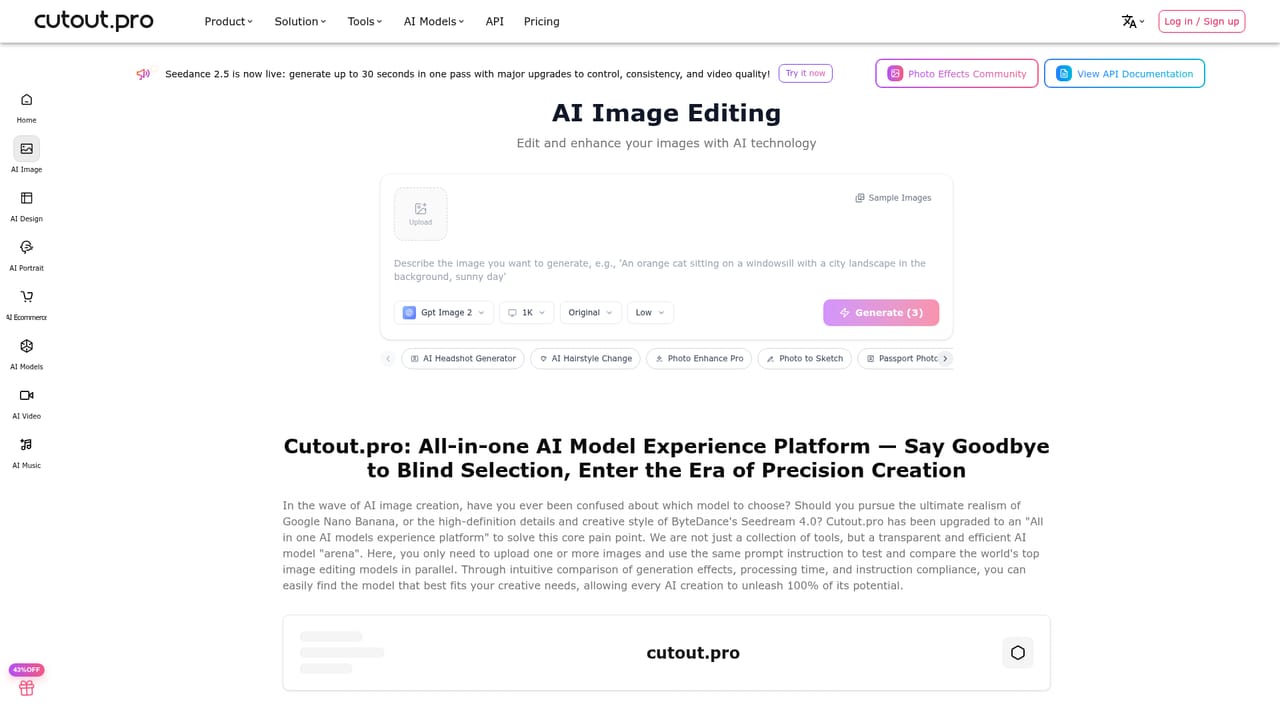This screenshot has width=1280, height=720.
Task: Open Sample Images
Action: point(893,198)
